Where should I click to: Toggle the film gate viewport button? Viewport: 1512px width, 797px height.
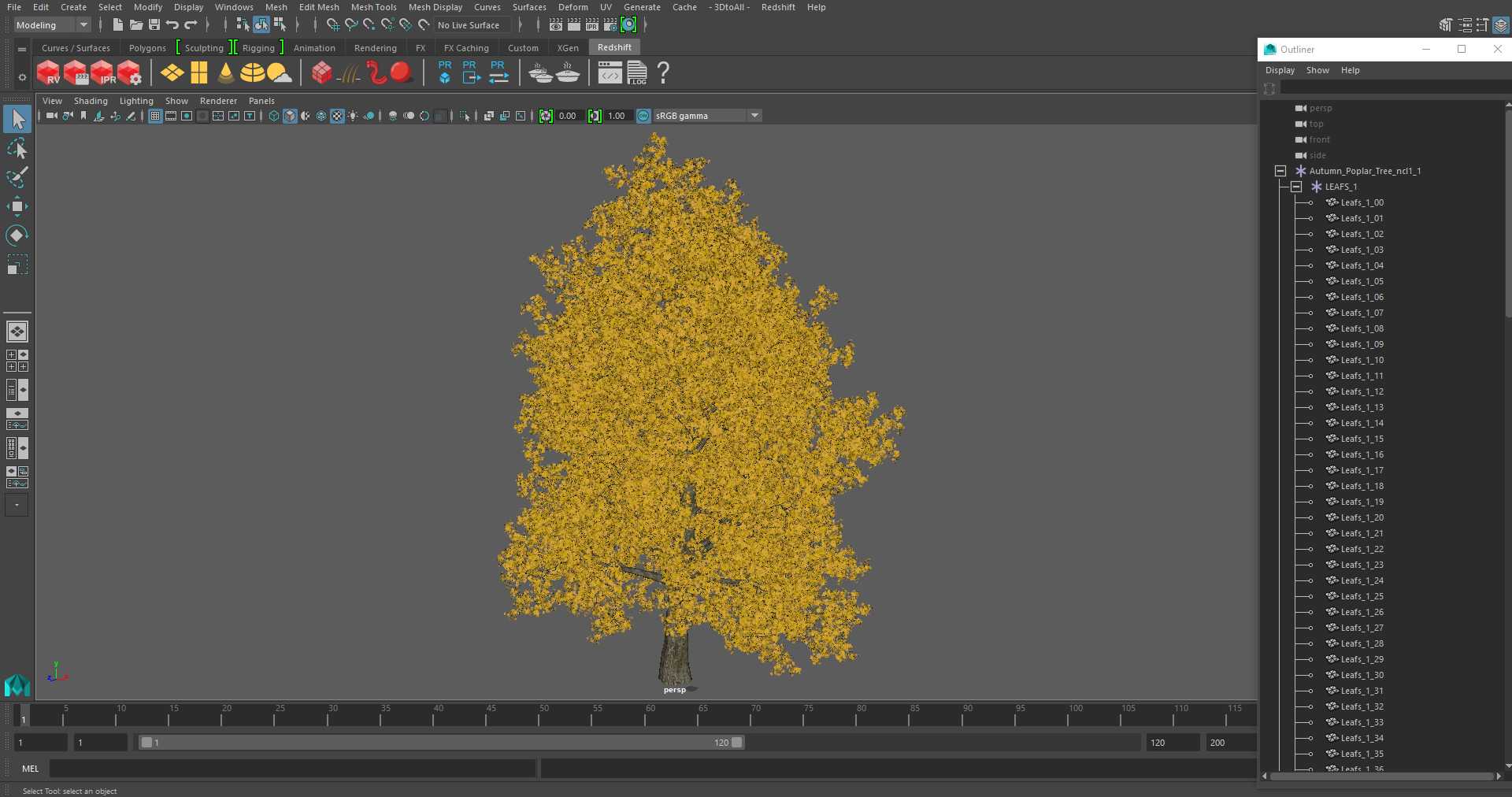click(171, 116)
